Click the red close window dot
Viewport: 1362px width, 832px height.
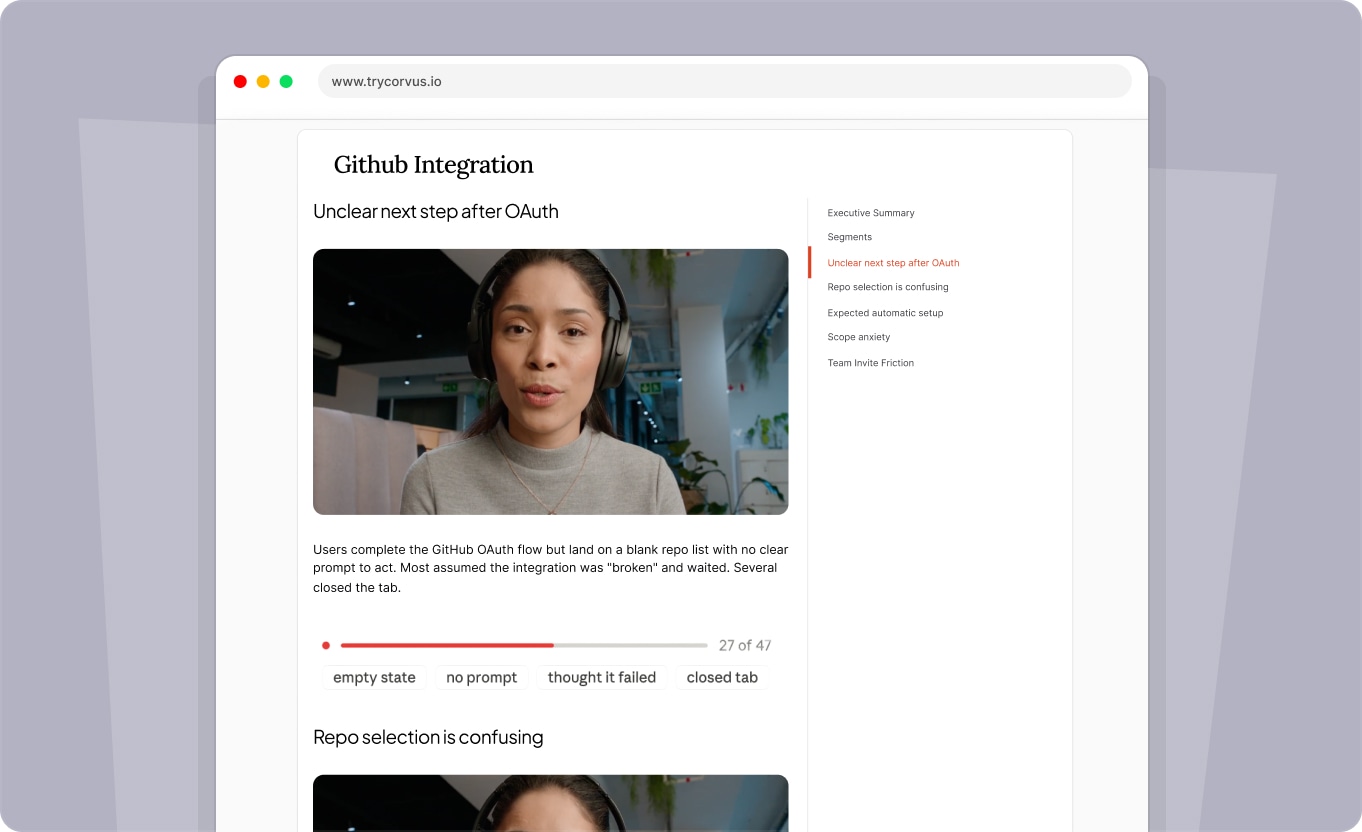click(x=240, y=81)
